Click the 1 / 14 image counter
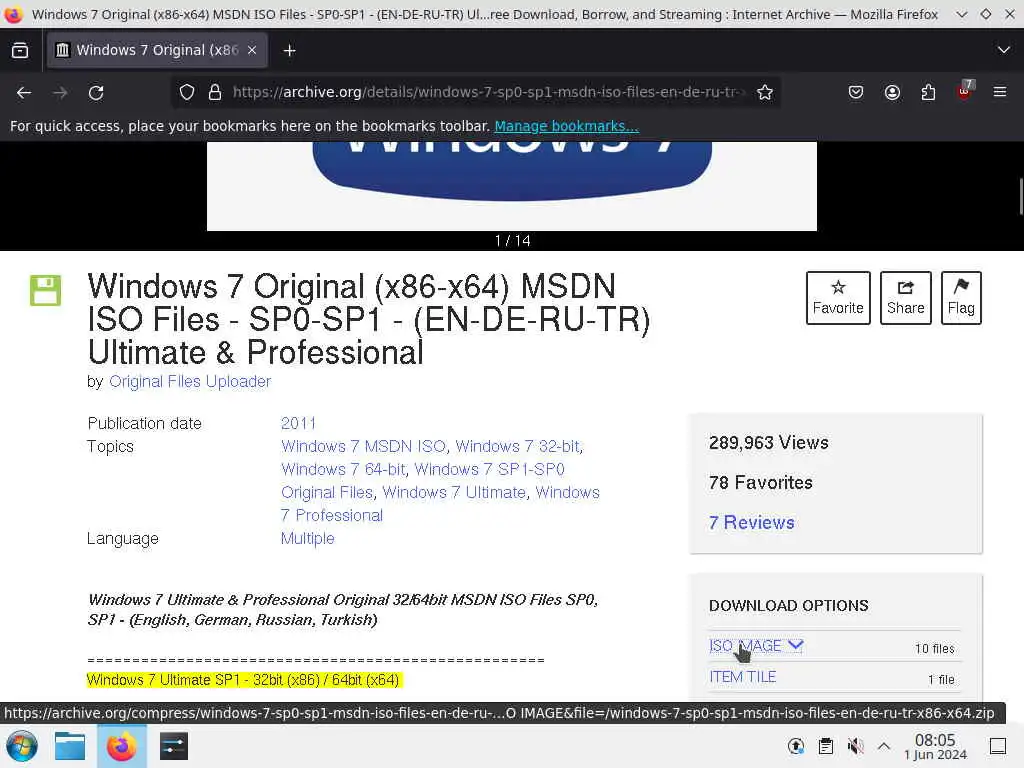The image size is (1024, 768). pyautogui.click(x=512, y=240)
